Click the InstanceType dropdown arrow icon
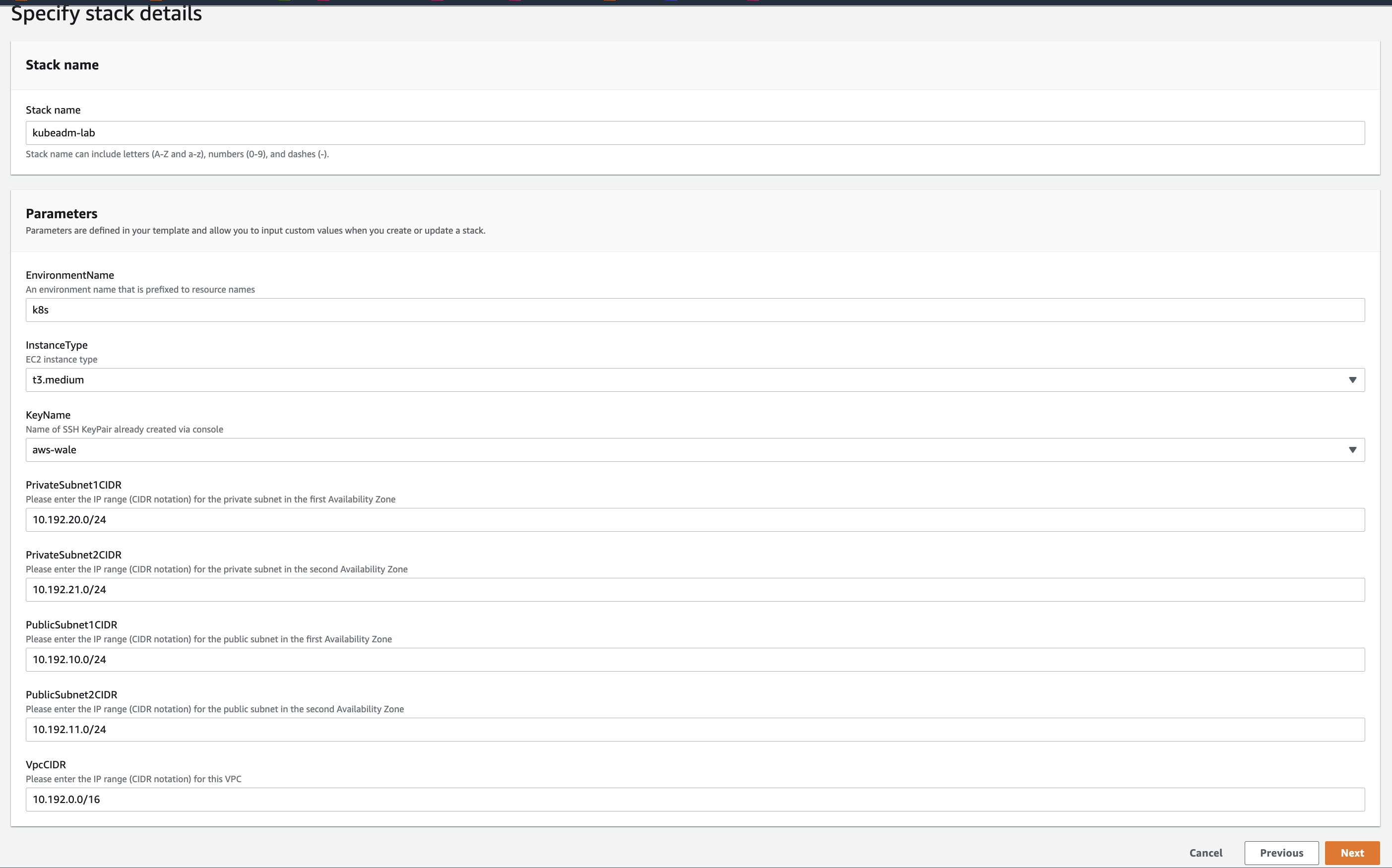Viewport: 1392px width, 868px height. click(1352, 380)
